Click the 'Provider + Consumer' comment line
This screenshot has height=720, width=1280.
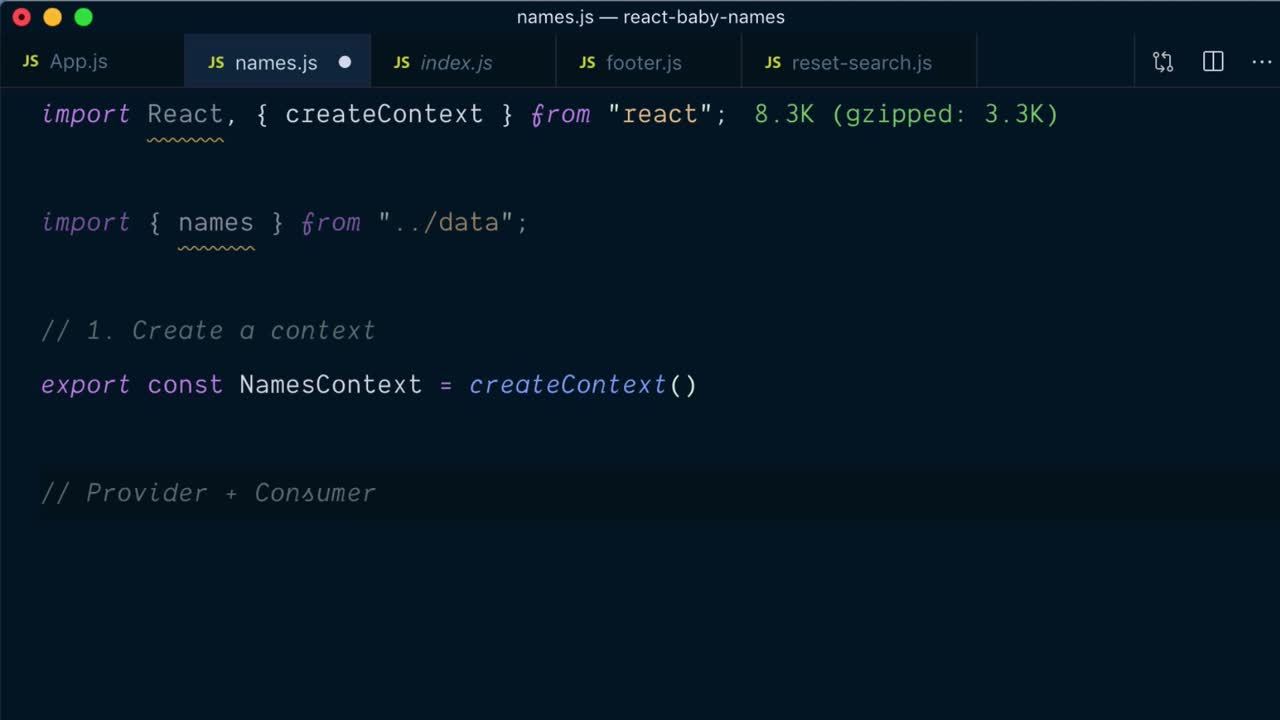tap(208, 493)
